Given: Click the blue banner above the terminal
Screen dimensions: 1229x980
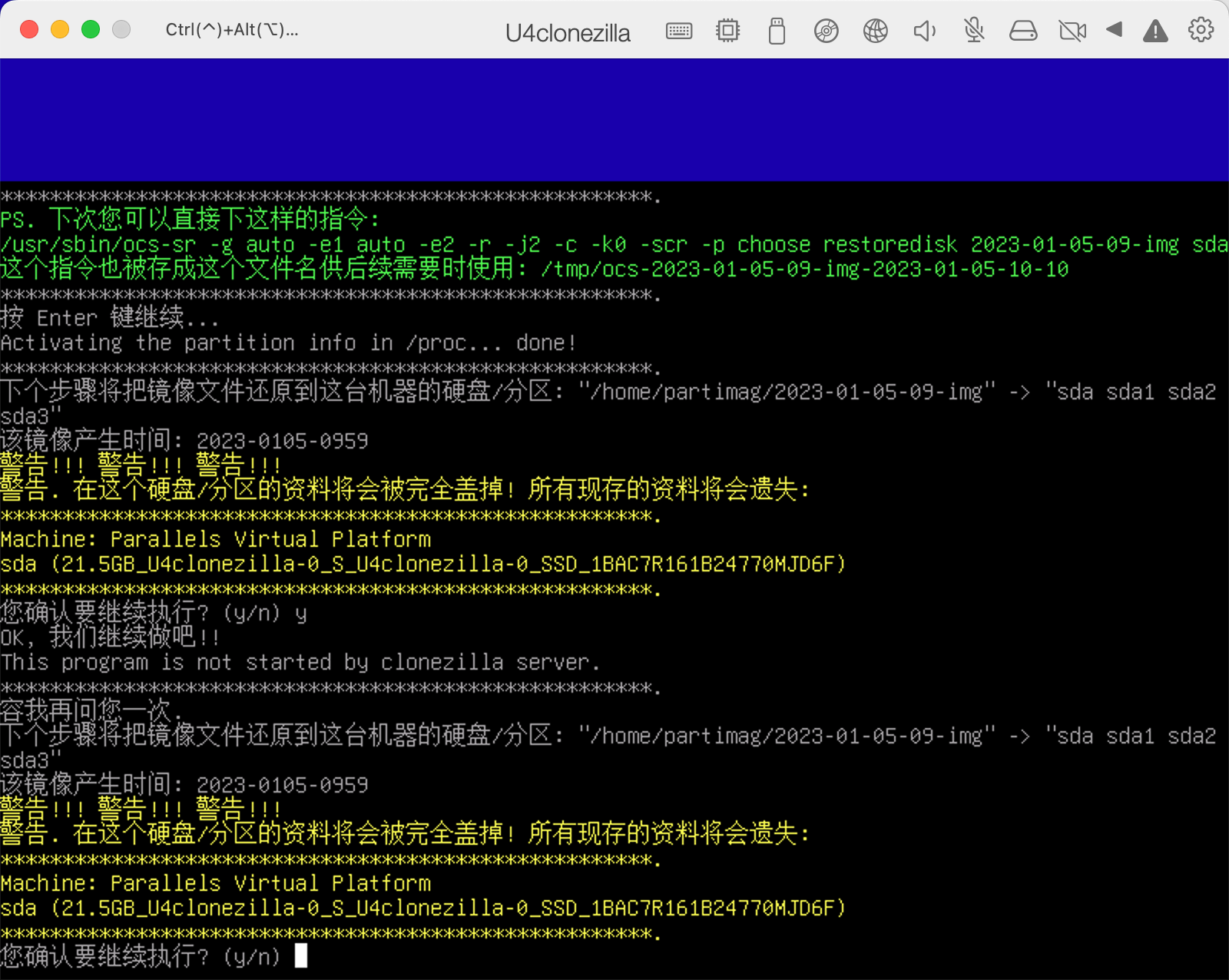Looking at the screenshot, I should tap(614, 120).
